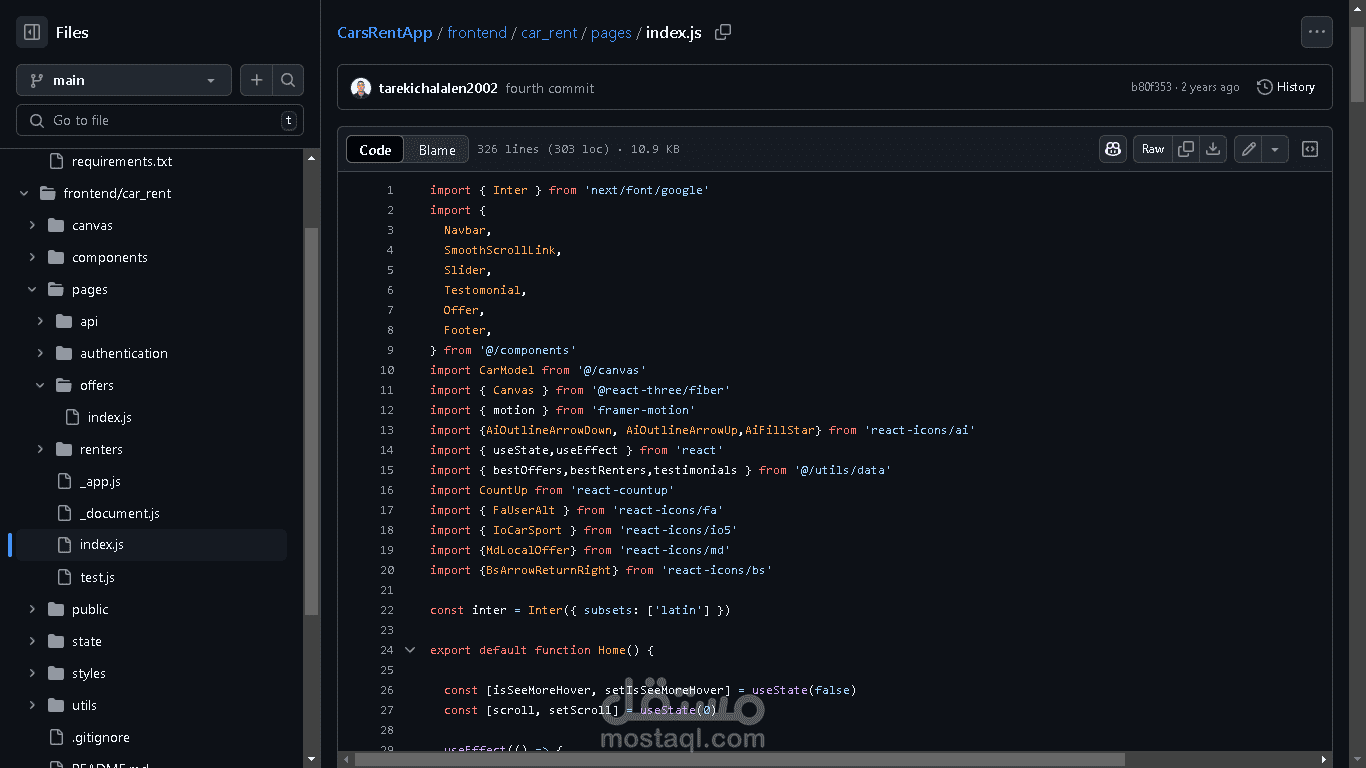
Task: Click line number 16
Action: [387, 490]
